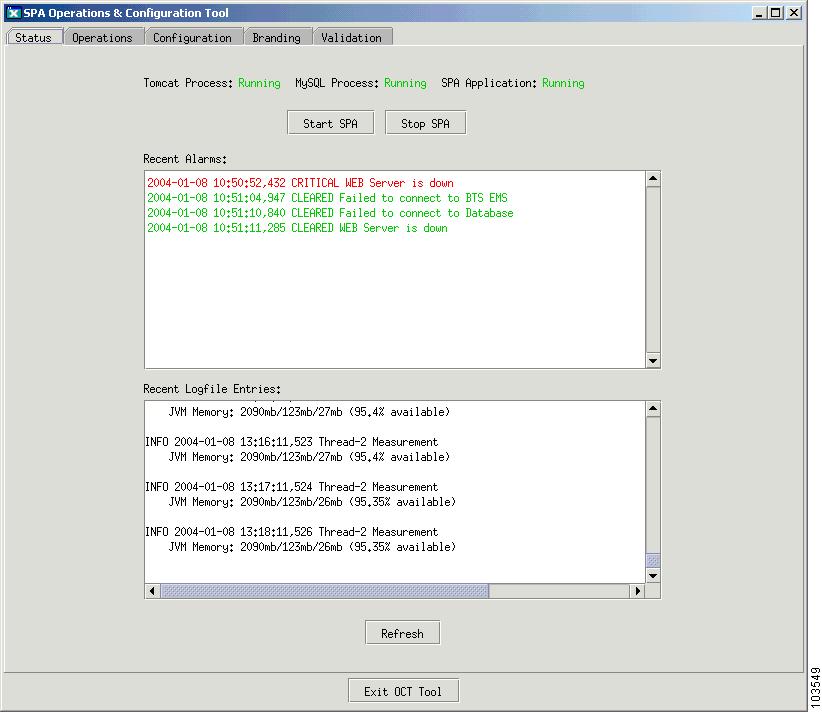Click MySQL Process Running status
822x712 pixels.
coord(405,83)
